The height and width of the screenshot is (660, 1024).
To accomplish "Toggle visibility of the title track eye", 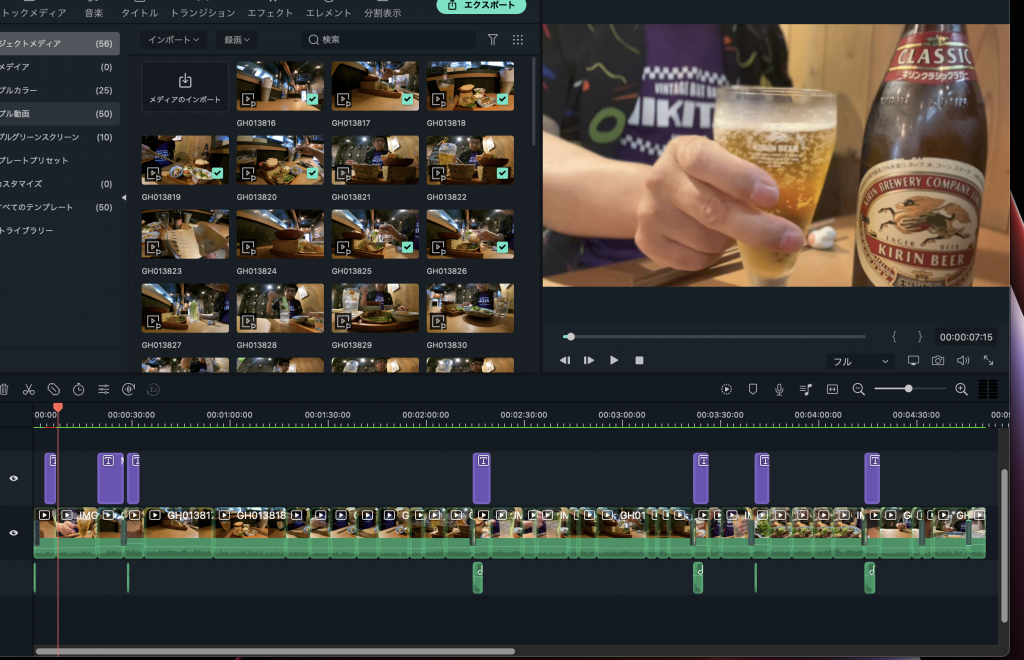I will coord(14,479).
